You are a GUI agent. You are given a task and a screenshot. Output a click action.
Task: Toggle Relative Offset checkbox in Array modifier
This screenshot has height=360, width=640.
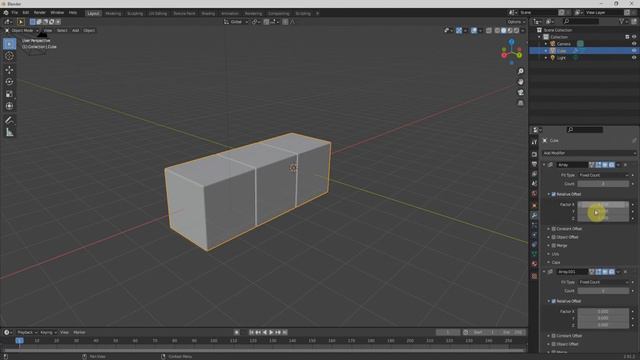554,194
